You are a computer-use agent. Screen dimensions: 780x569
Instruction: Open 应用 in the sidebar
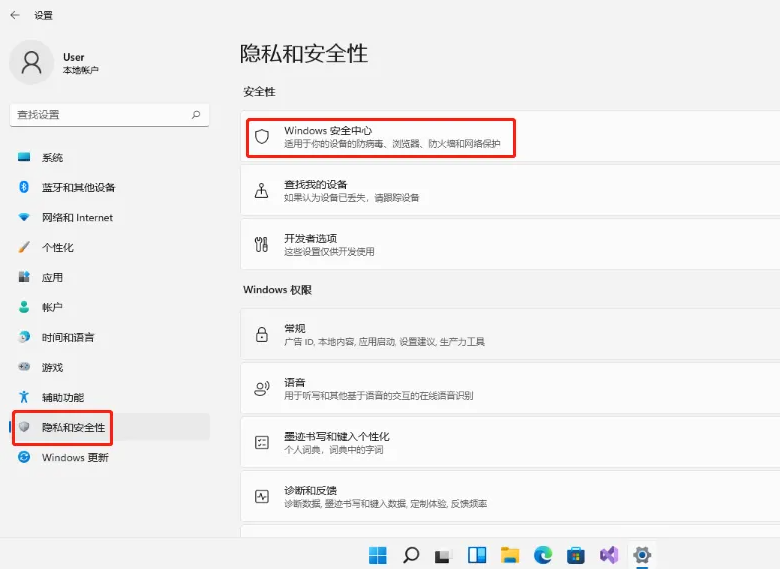pyautogui.click(x=109, y=277)
